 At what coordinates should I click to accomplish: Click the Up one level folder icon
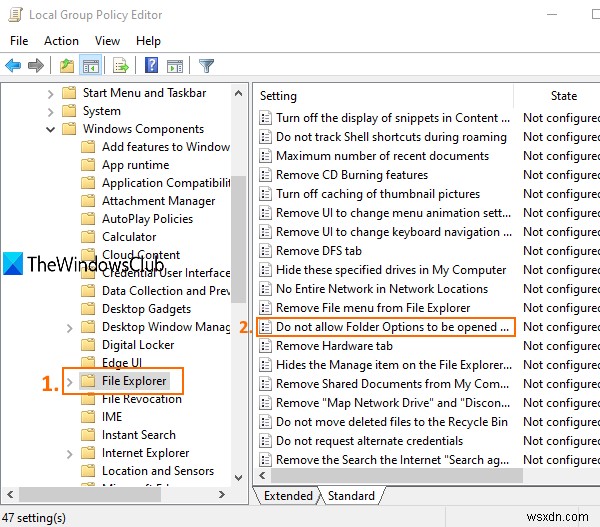pos(67,66)
